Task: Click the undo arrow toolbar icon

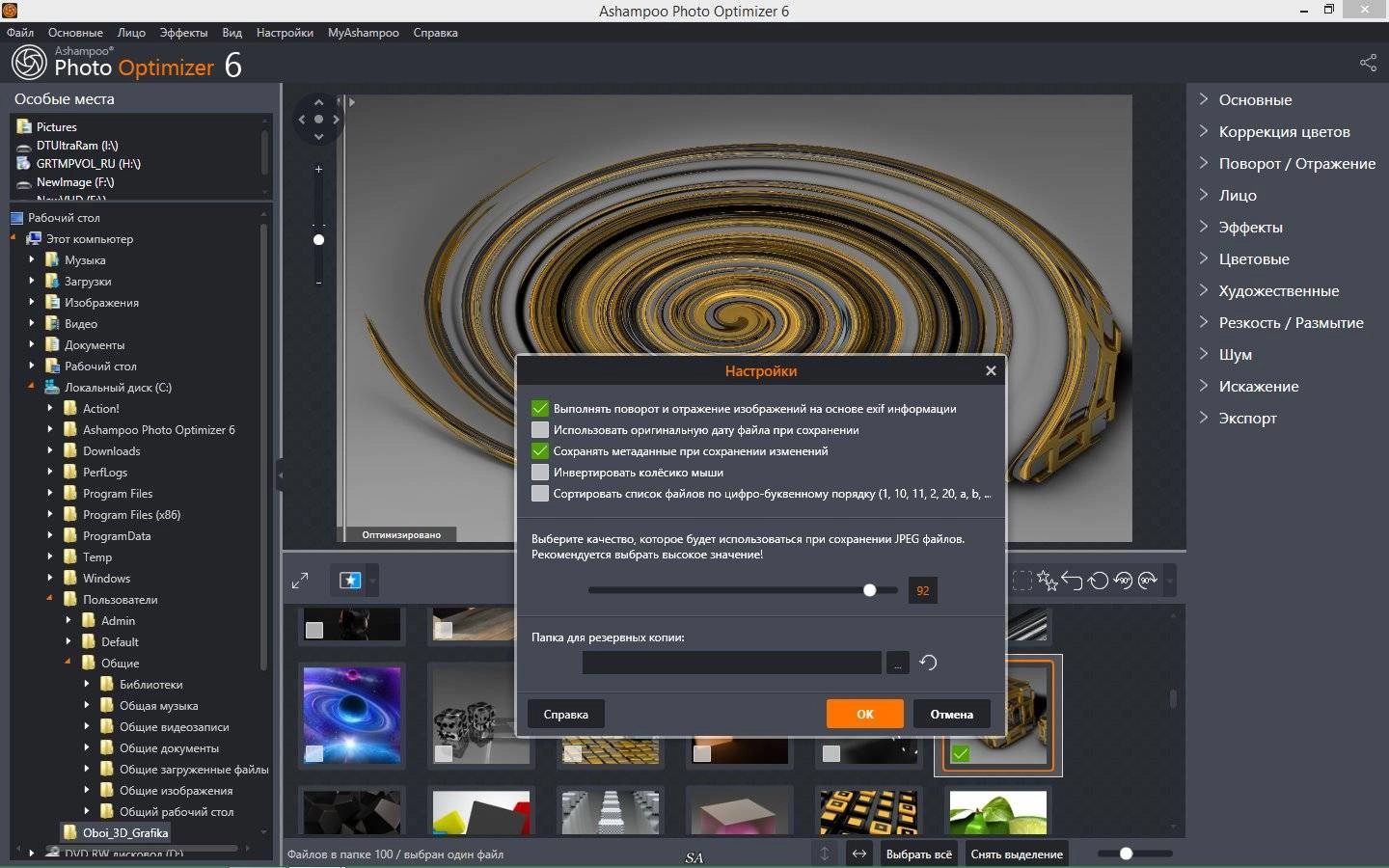Action: 1073,581
